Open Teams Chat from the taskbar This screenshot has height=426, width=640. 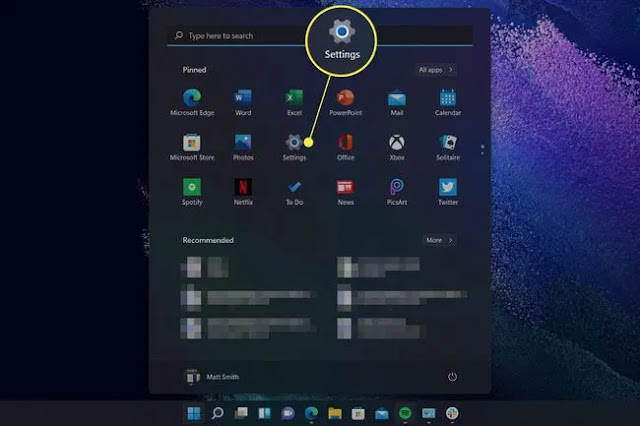coord(288,413)
